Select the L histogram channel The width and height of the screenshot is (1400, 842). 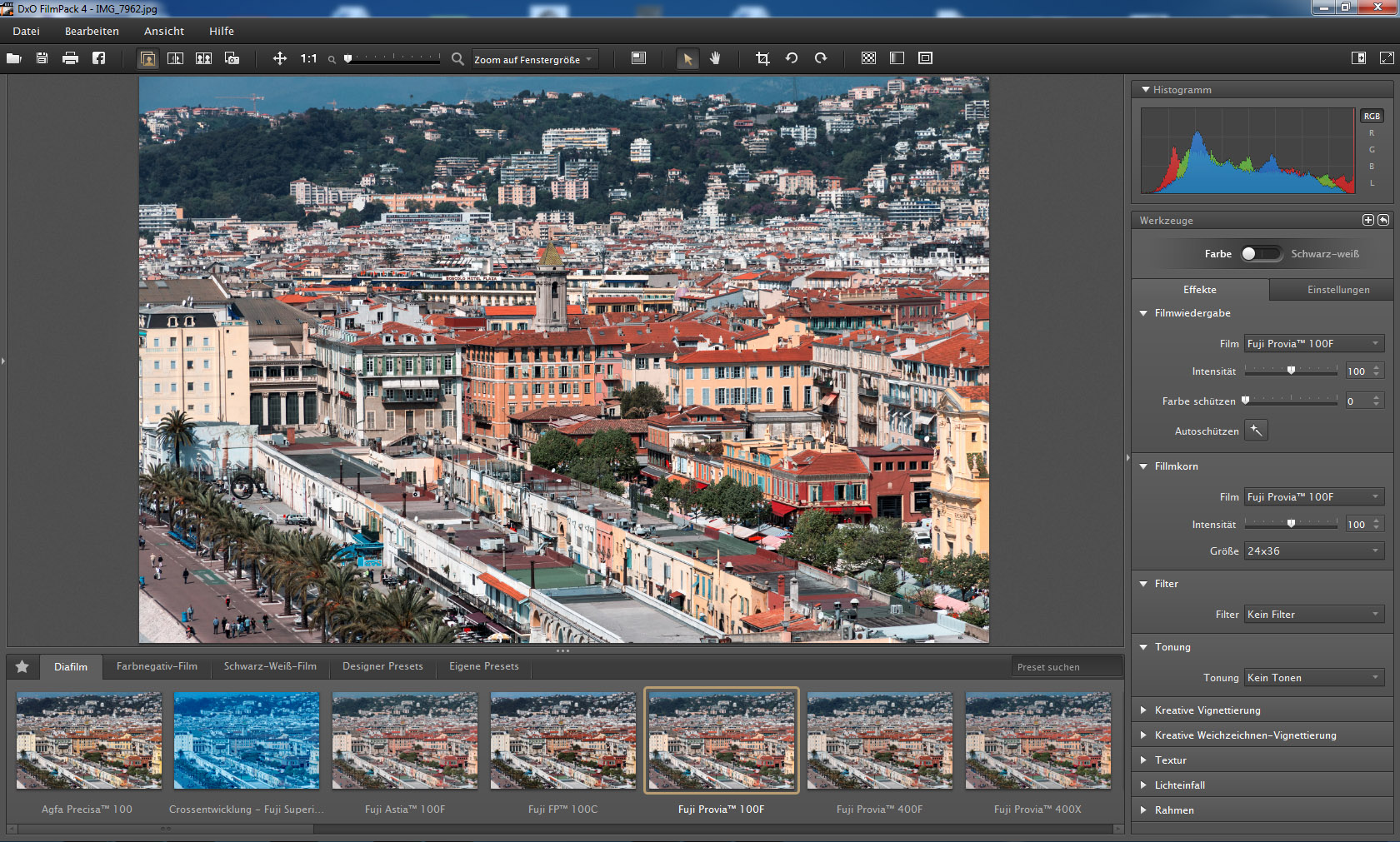pyautogui.click(x=1372, y=183)
